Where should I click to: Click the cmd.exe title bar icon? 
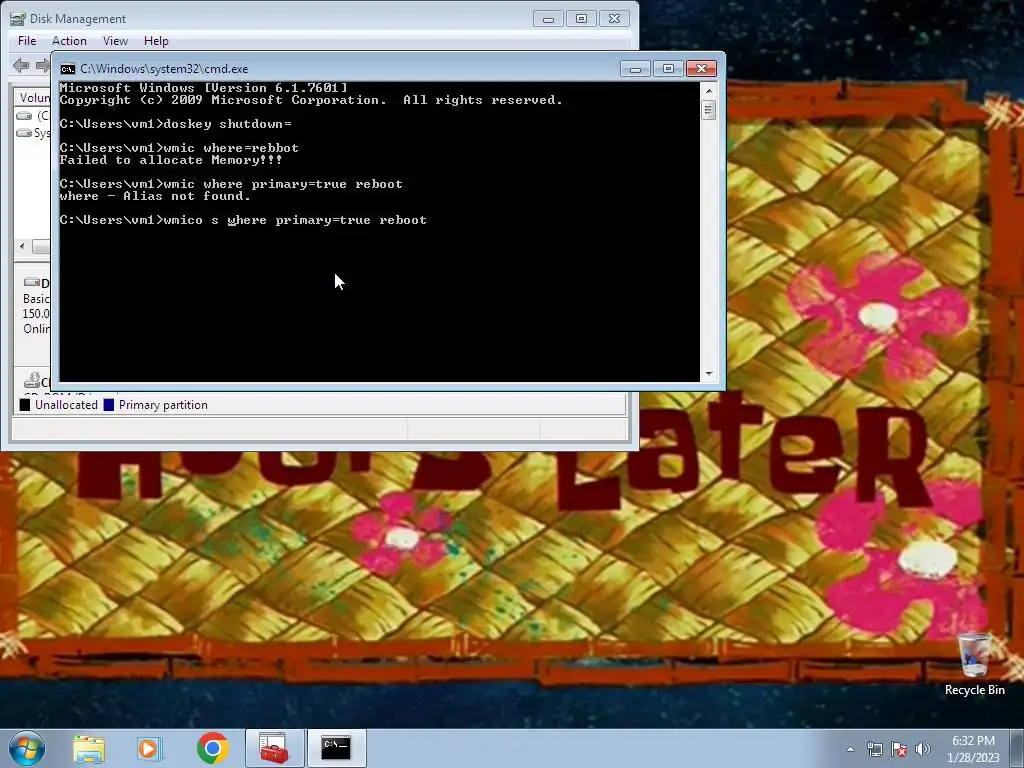tap(67, 69)
